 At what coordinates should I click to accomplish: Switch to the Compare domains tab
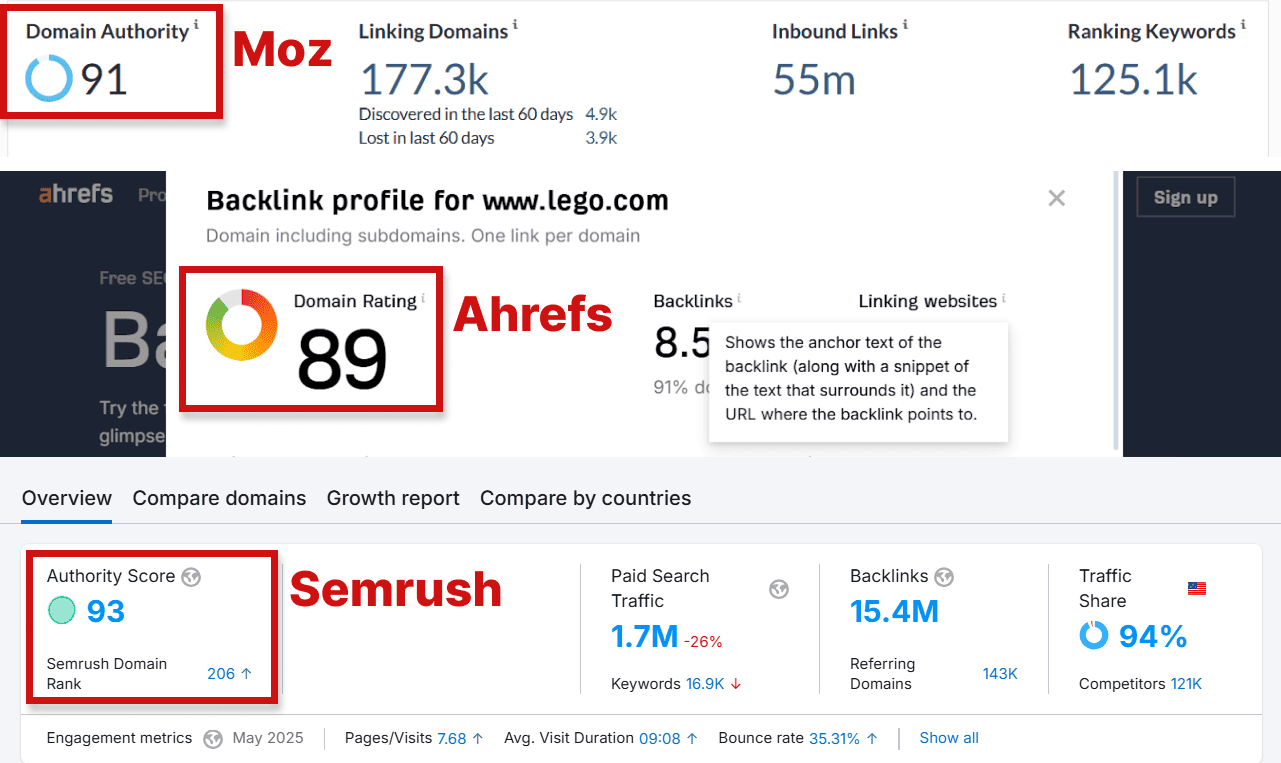tap(219, 498)
